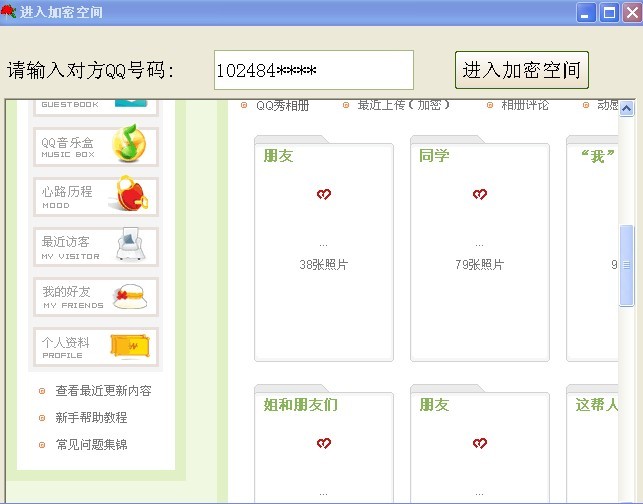Open the Mood (心路历程) apple icon
The width and height of the screenshot is (643, 504).
pos(132,195)
